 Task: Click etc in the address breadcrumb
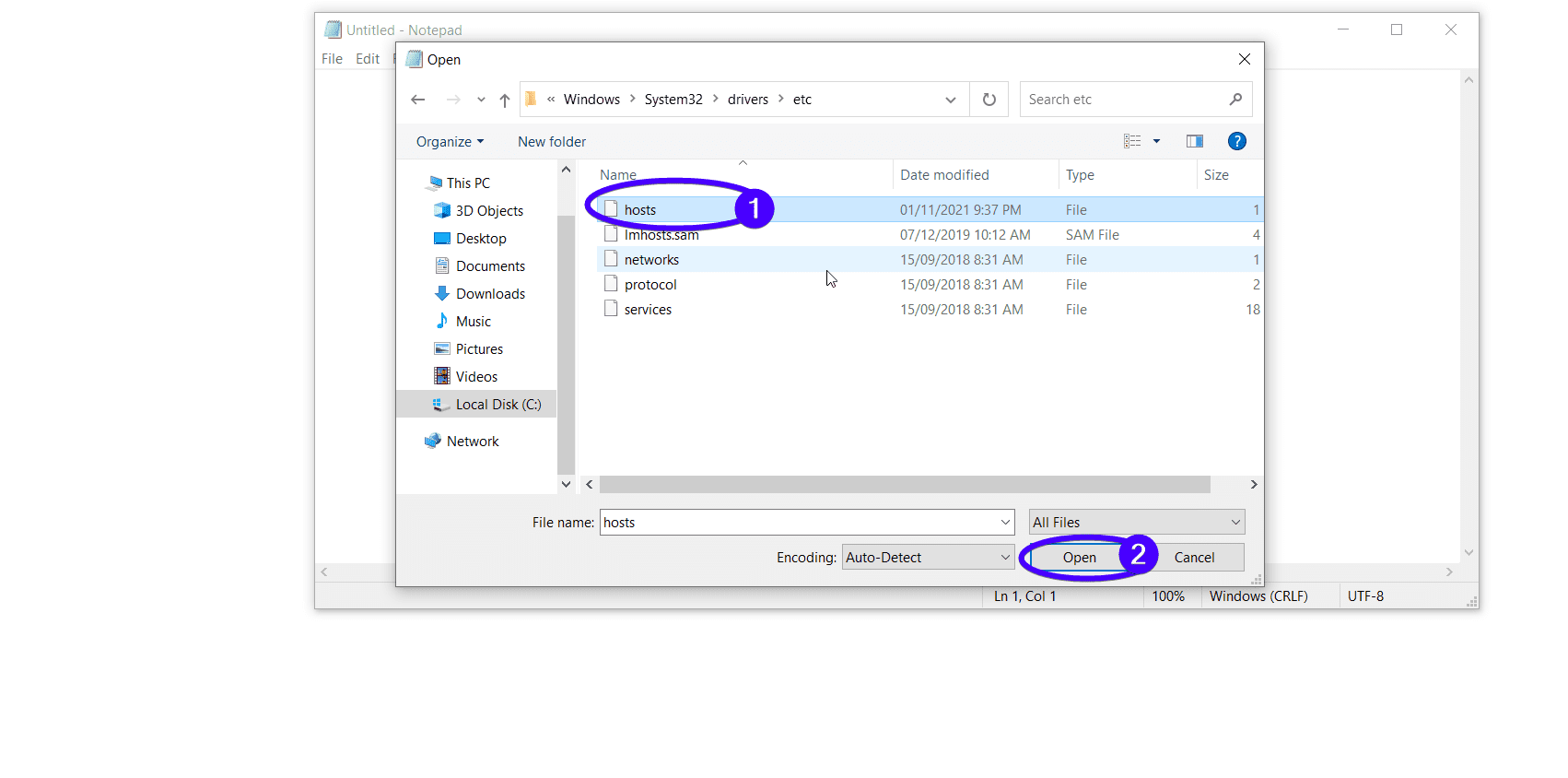(x=802, y=100)
